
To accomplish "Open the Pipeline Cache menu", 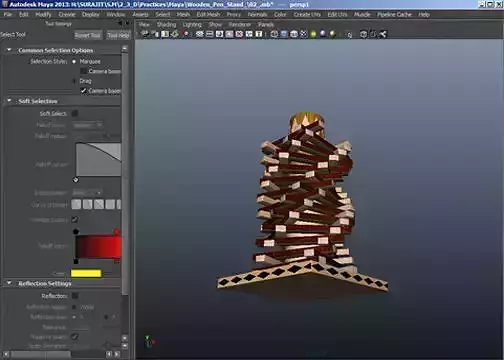I will click(394, 14).
